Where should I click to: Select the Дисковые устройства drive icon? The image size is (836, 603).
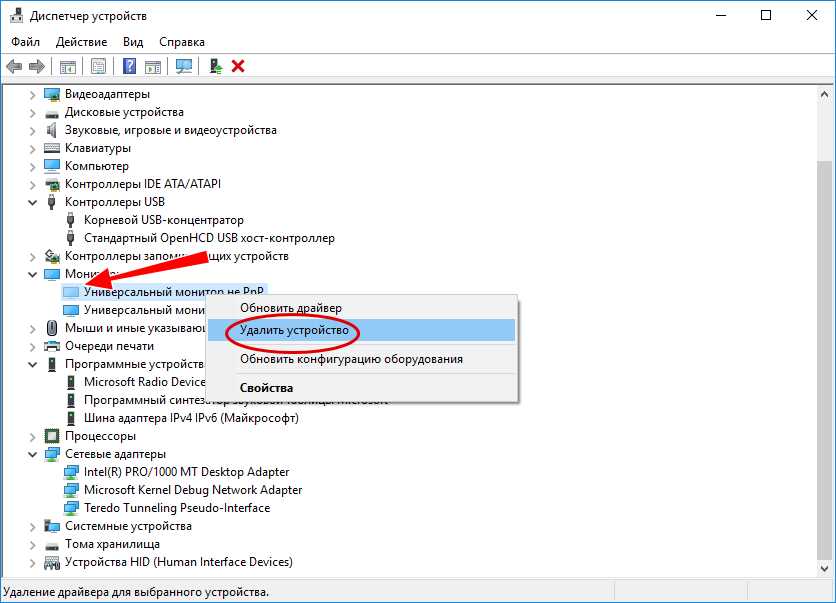[52, 113]
